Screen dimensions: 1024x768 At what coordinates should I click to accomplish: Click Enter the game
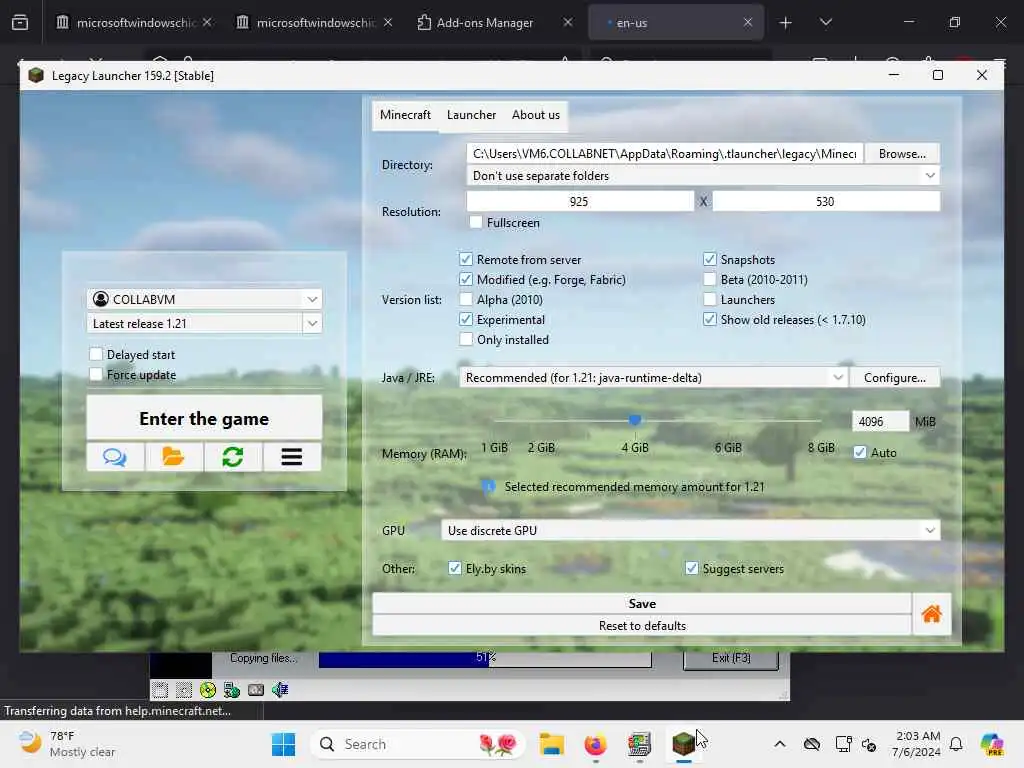[x=204, y=418]
